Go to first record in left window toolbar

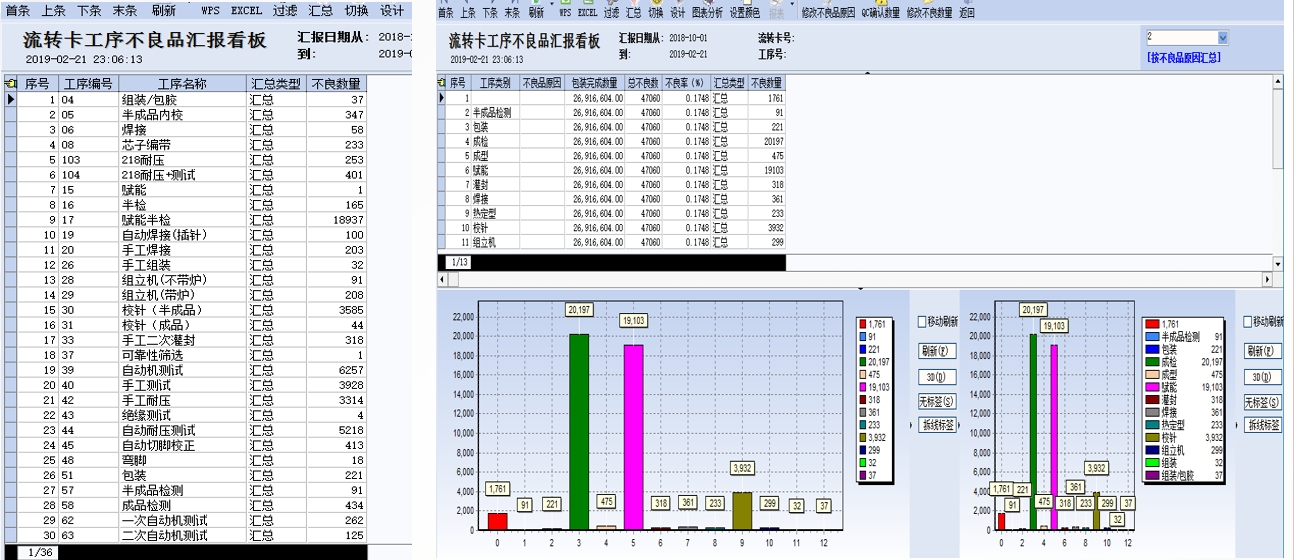(18, 10)
